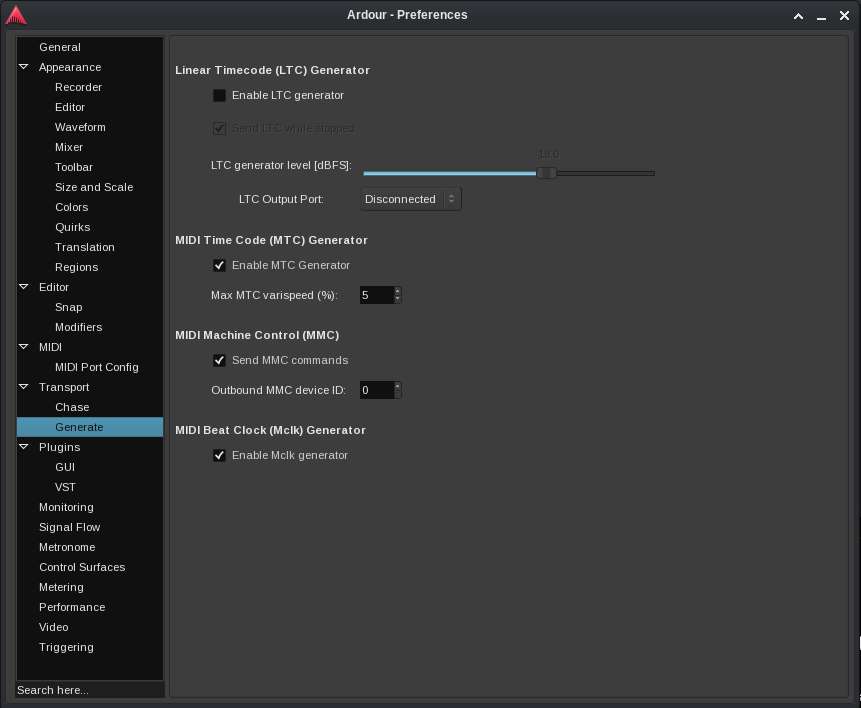This screenshot has width=861, height=708.
Task: Open the LTC Output Port dropdown
Action: pyautogui.click(x=410, y=199)
